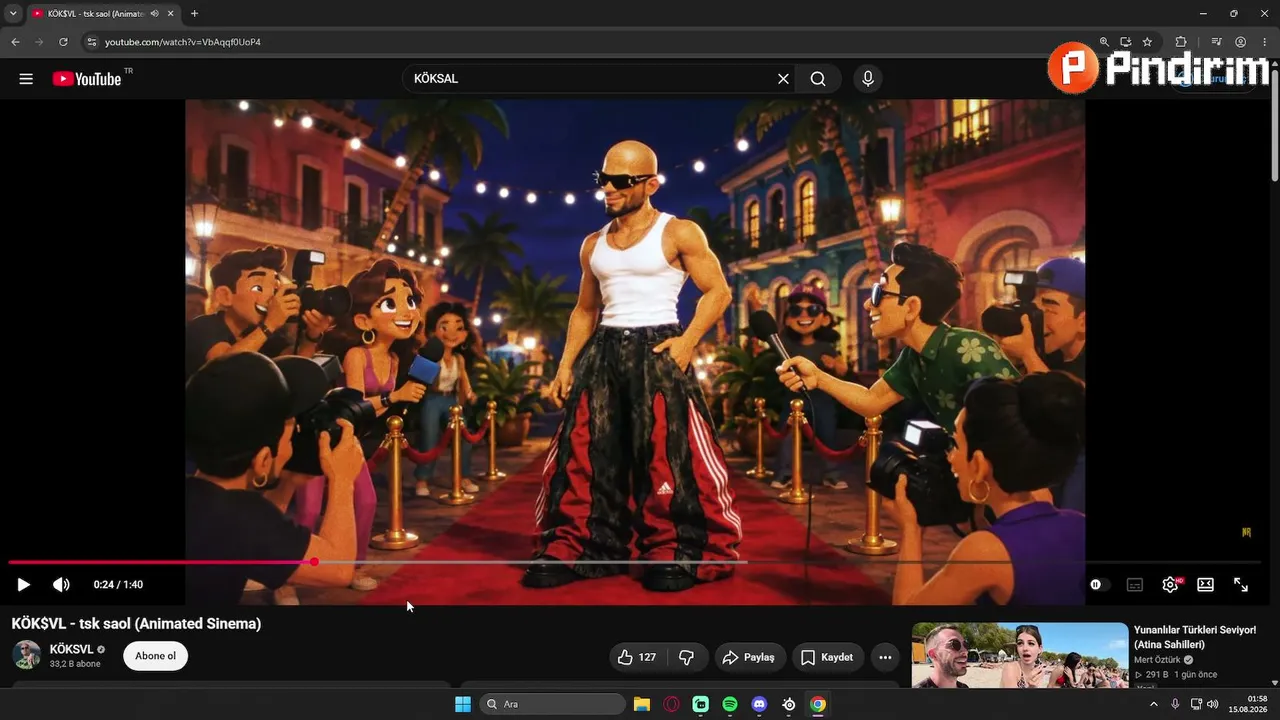Clear the KÖKSAL search text
Viewport: 1280px width, 720px height.
(x=783, y=79)
